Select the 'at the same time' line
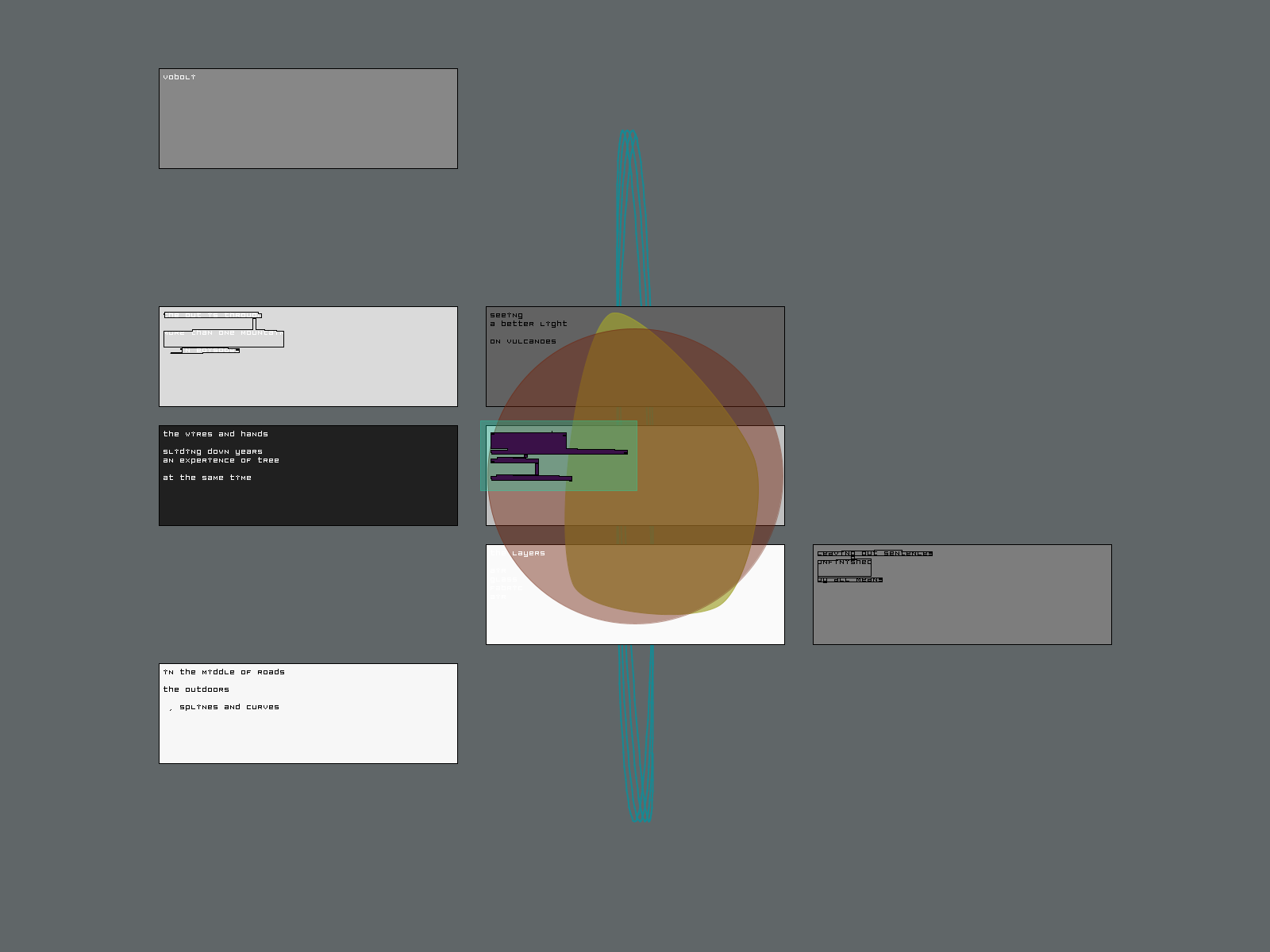The image size is (1270, 952). pos(206,478)
